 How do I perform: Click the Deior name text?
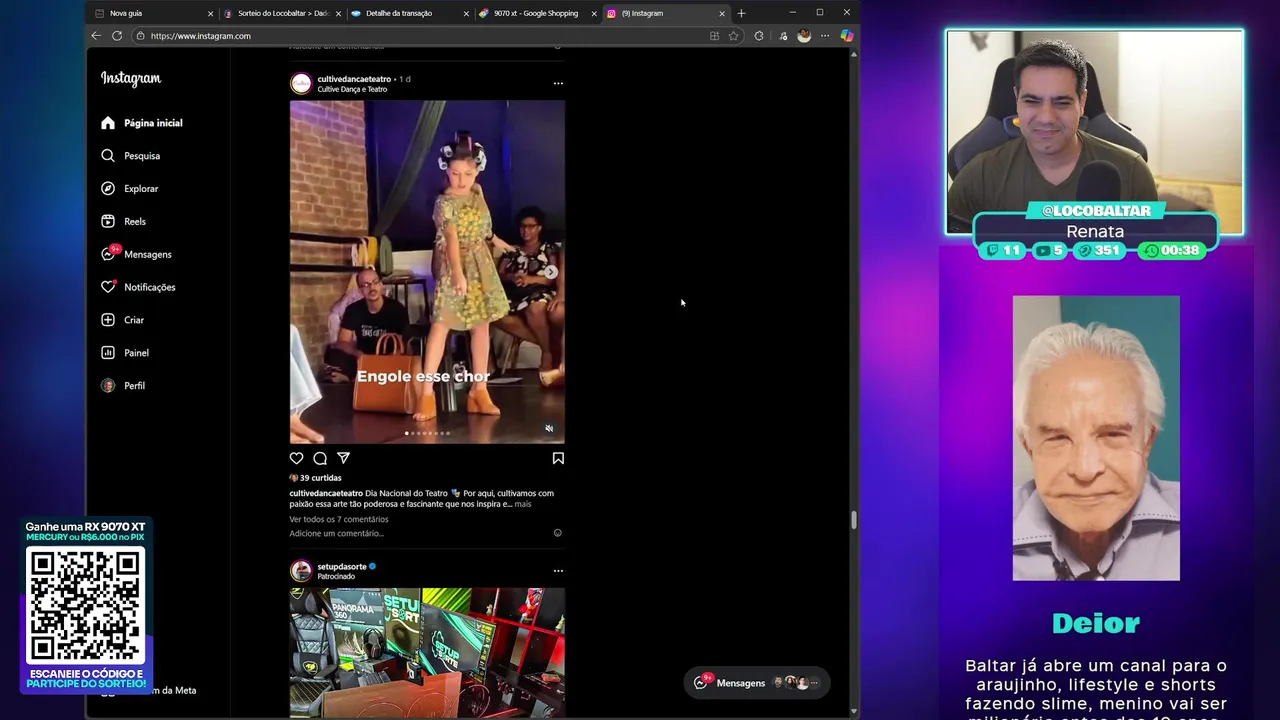click(1096, 624)
